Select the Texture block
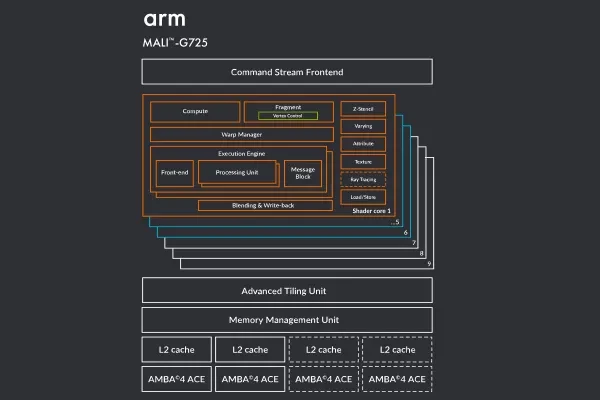Screen dimensions: 600x400 (362, 161)
